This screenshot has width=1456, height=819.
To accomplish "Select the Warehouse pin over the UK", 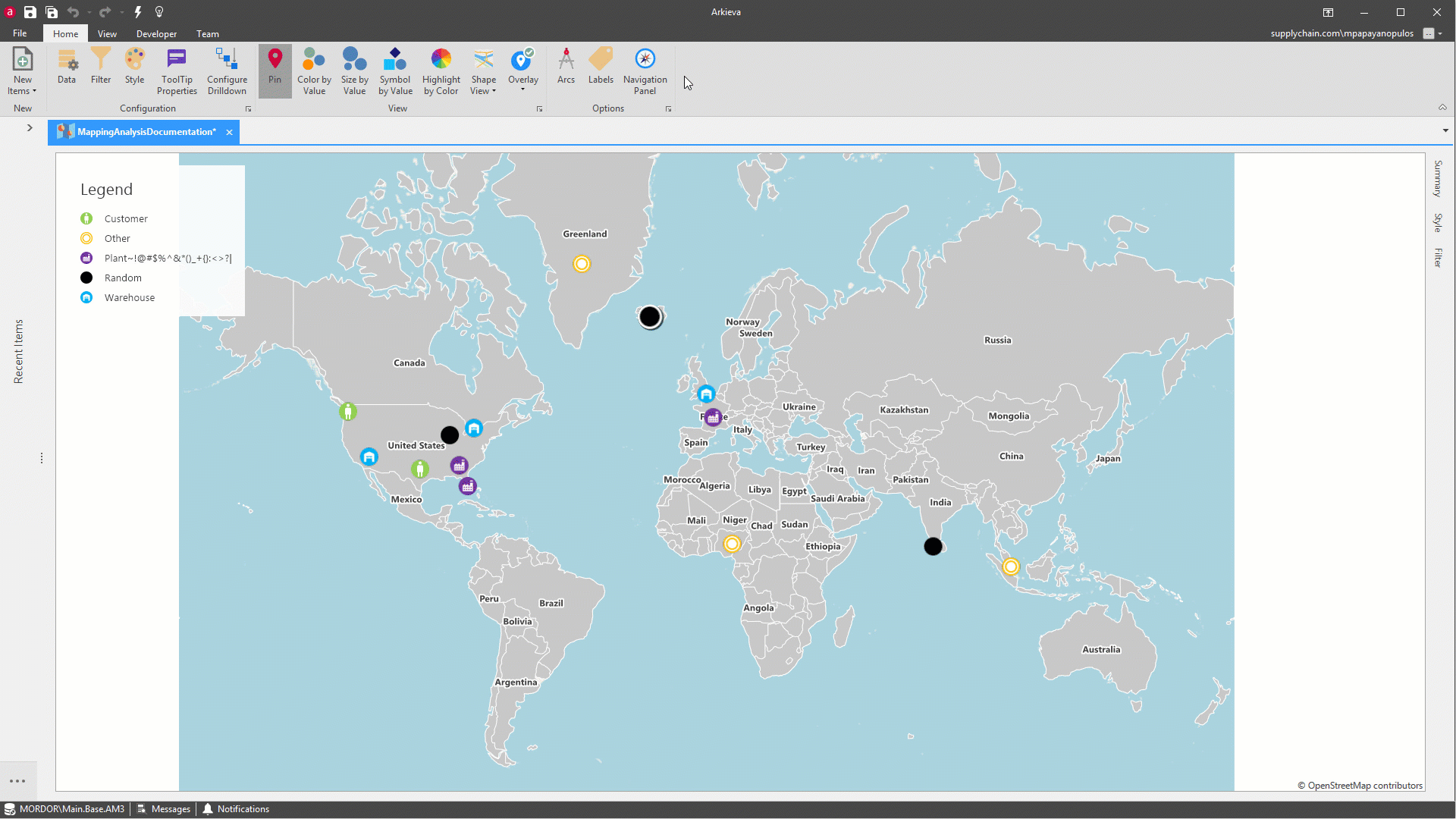I will point(706,394).
